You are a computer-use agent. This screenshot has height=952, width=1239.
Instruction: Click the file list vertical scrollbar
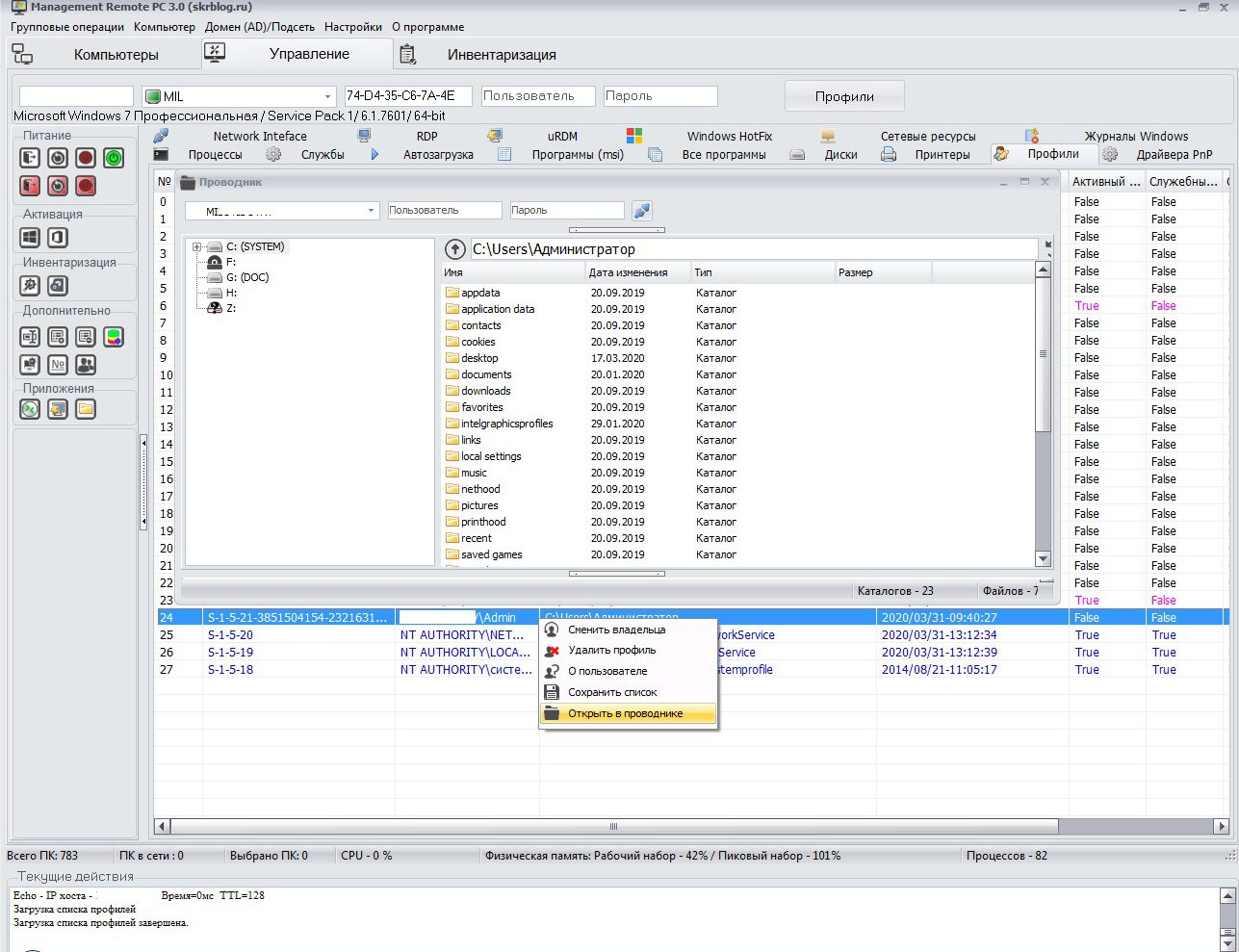[1043, 354]
